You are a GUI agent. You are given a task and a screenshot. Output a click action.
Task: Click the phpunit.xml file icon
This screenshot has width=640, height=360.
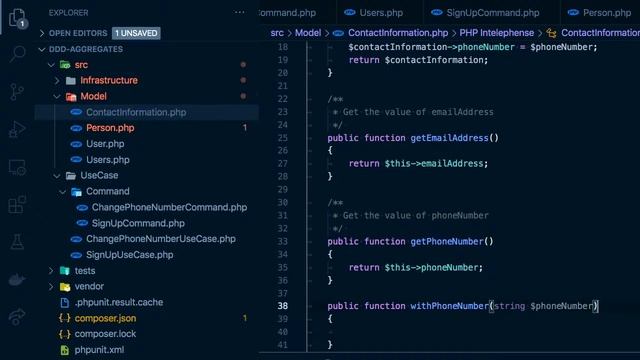64,350
